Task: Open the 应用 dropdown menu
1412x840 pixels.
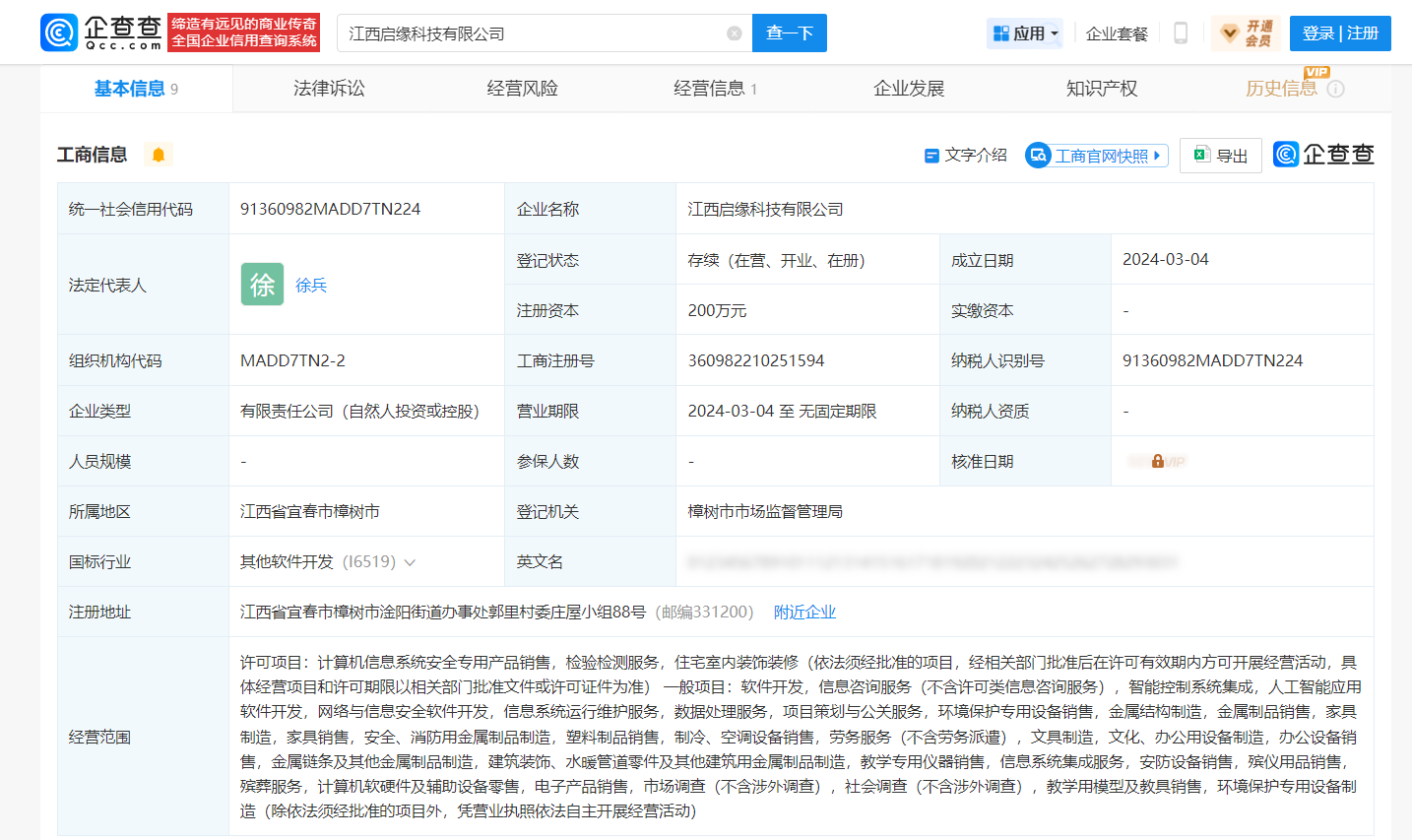Action: [1025, 33]
